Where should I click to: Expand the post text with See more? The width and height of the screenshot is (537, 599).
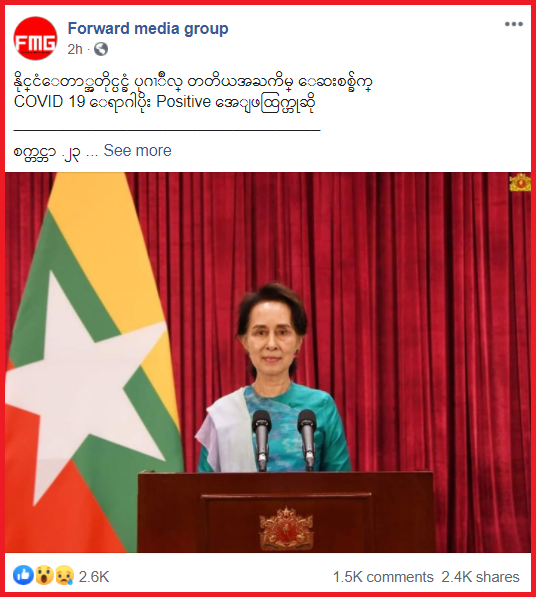point(137,151)
